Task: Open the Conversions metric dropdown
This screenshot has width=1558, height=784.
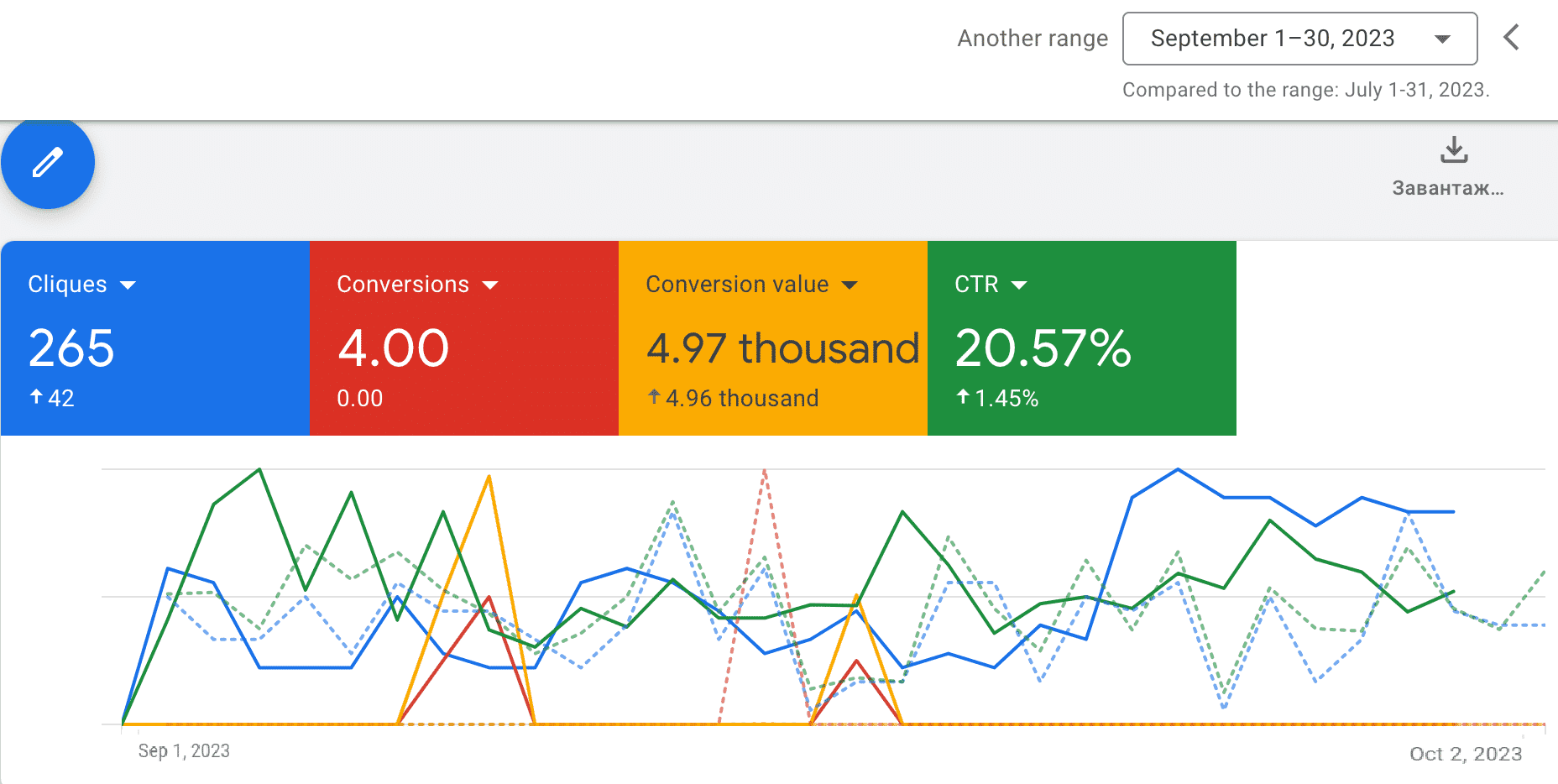Action: click(x=491, y=285)
